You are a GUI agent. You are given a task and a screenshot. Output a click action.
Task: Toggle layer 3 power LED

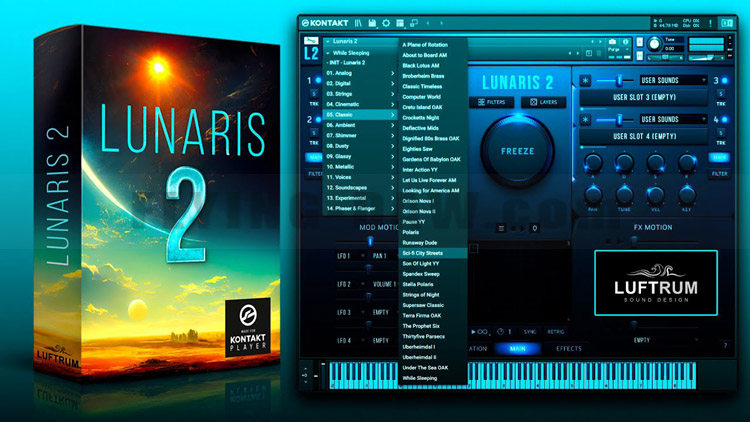pyautogui.click(x=725, y=80)
